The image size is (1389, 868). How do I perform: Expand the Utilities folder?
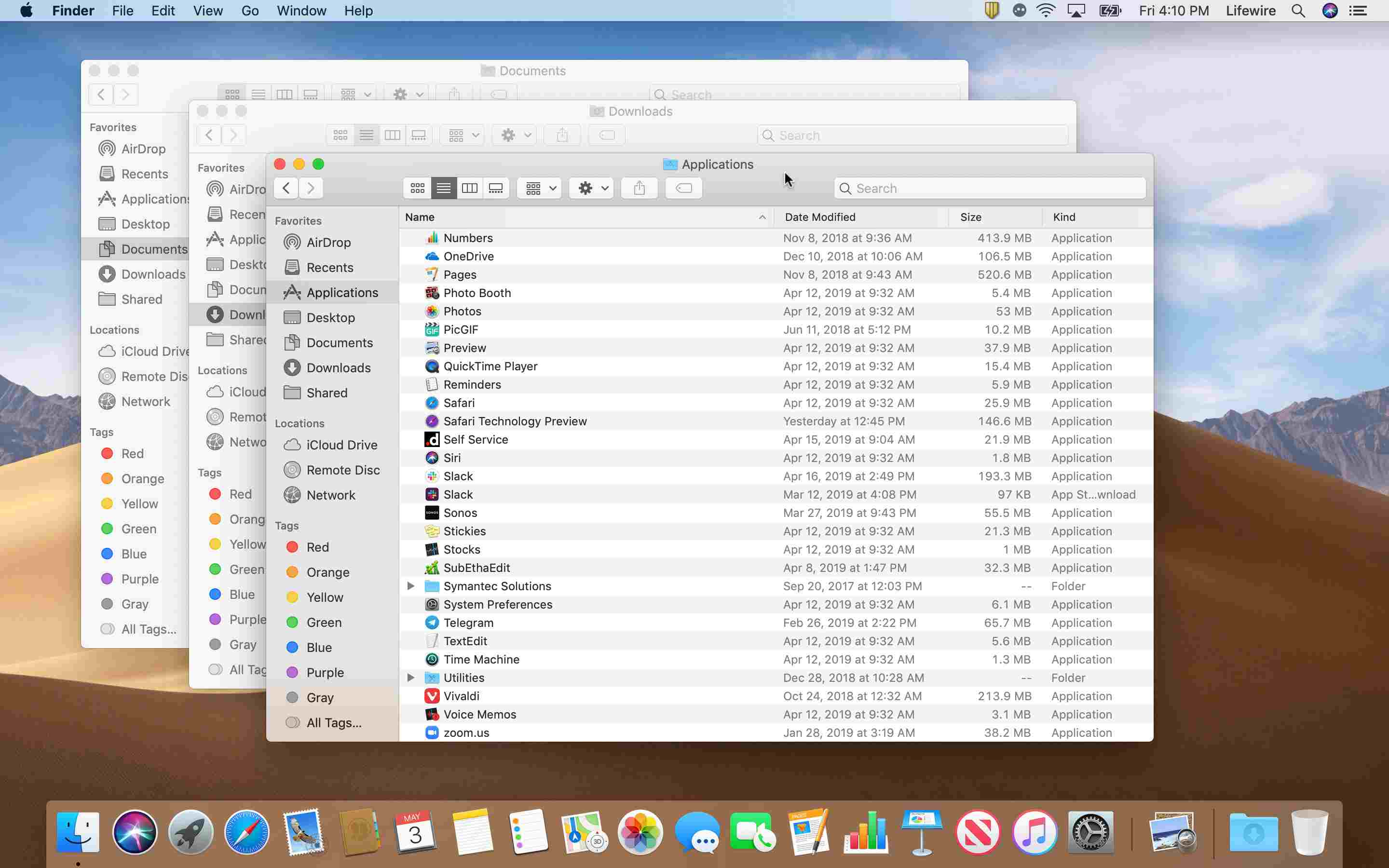click(x=409, y=677)
